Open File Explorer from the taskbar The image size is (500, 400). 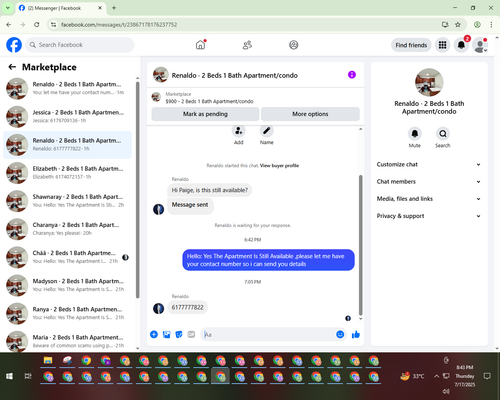coord(48,360)
